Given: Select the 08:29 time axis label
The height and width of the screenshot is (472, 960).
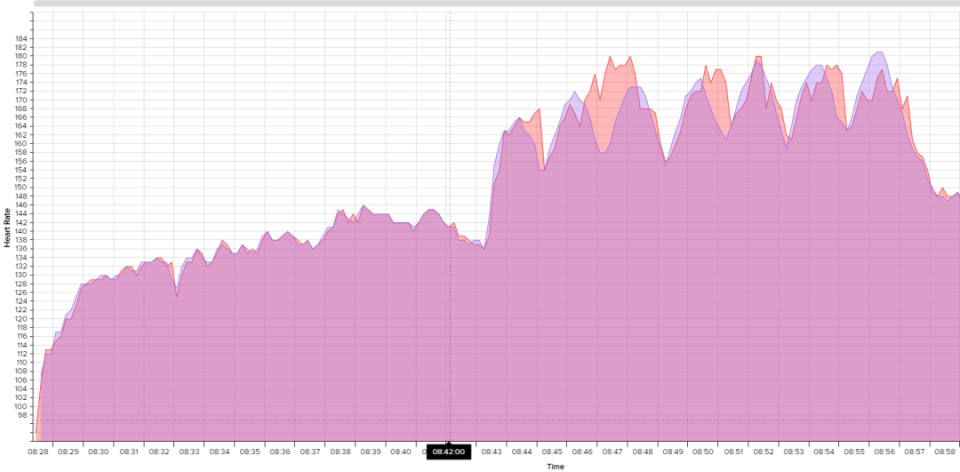Looking at the screenshot, I should pos(69,451).
